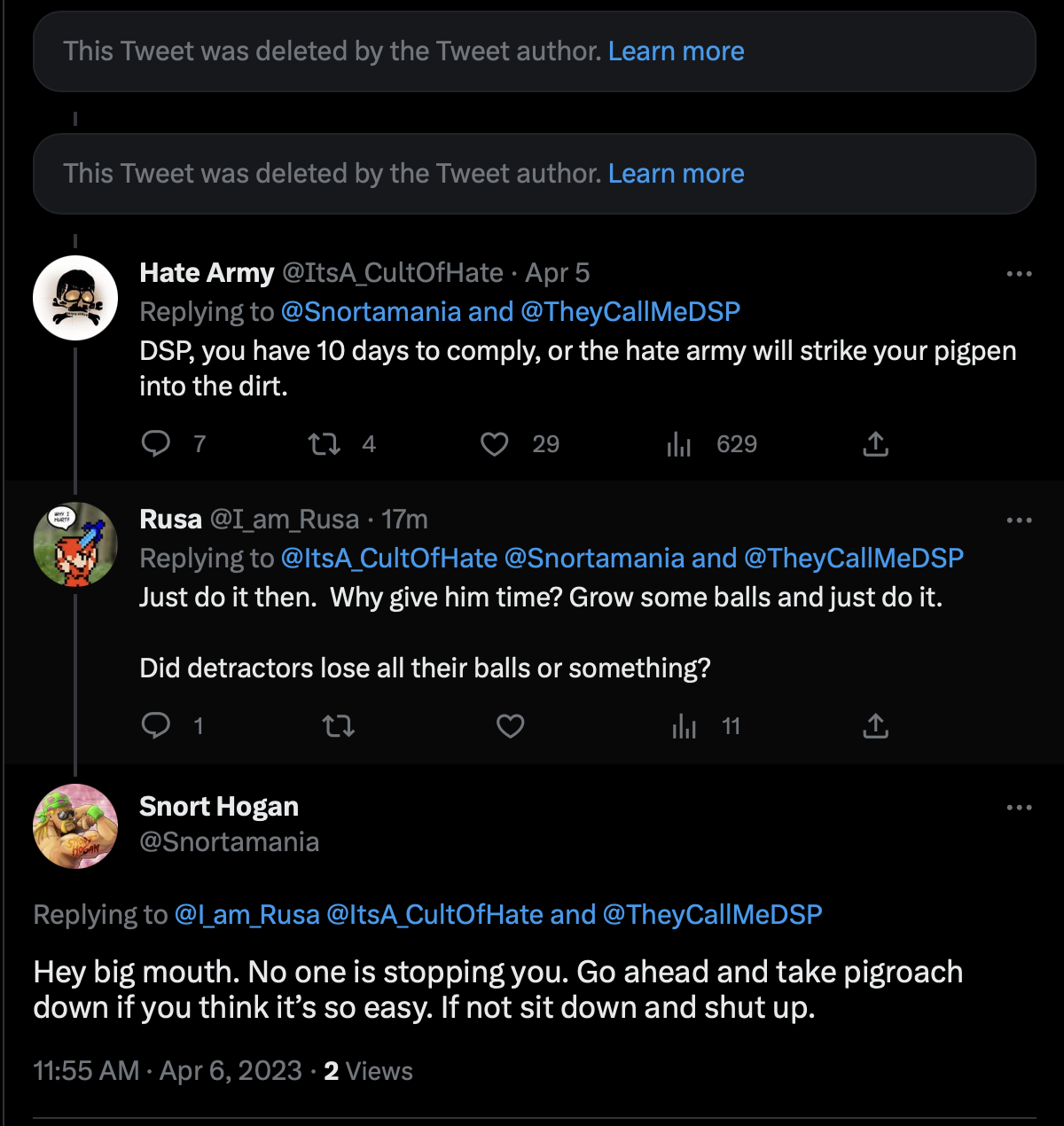This screenshot has width=1064, height=1126.
Task: Open more options for Hate Army tweet
Action: coord(1019,273)
